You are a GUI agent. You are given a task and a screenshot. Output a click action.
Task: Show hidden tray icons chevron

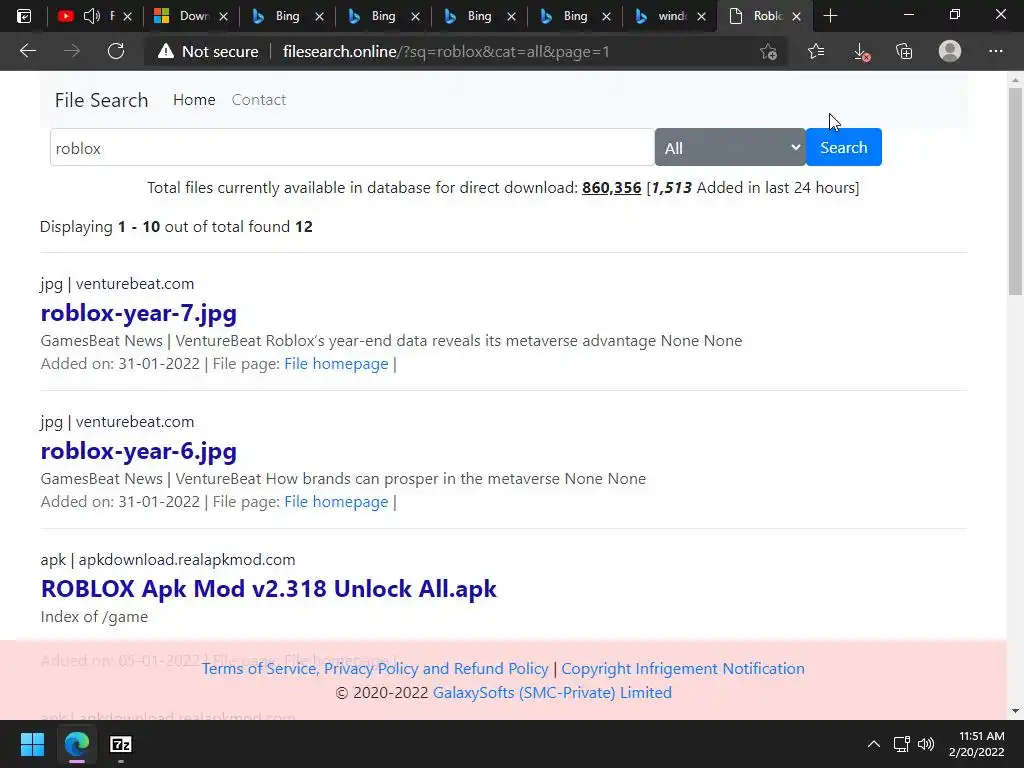click(873, 744)
